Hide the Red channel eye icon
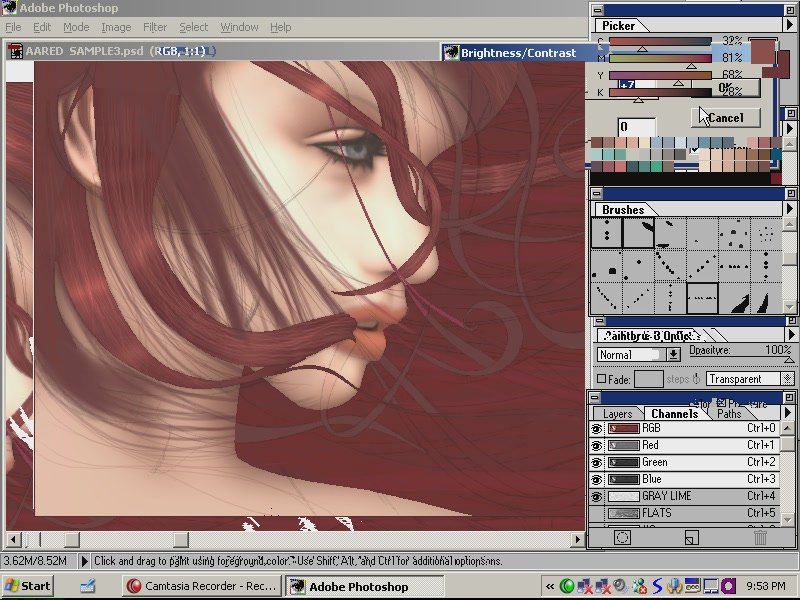The width and height of the screenshot is (800, 600). pyautogui.click(x=596, y=445)
